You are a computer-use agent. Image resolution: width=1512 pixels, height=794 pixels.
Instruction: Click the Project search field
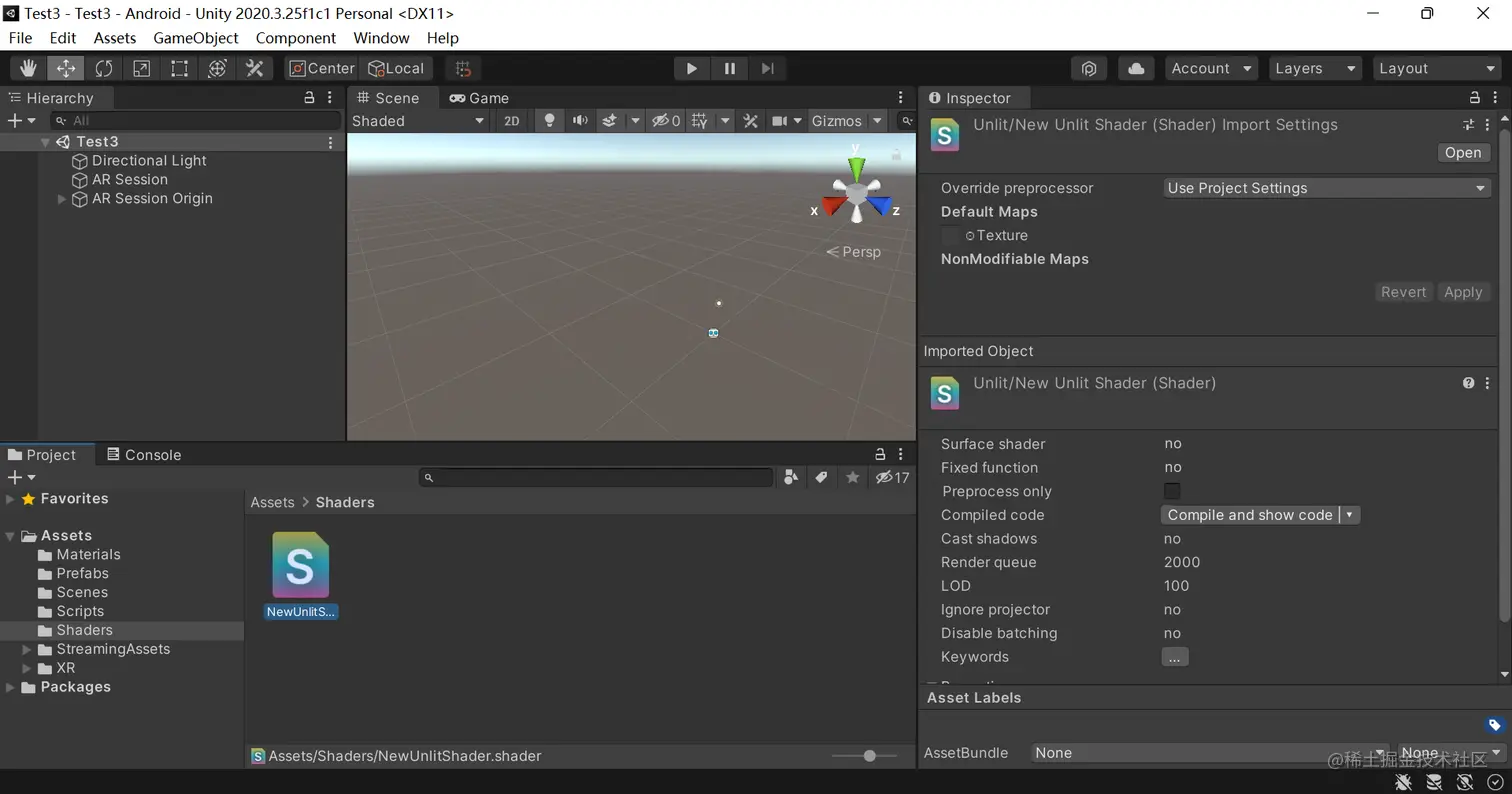click(597, 478)
